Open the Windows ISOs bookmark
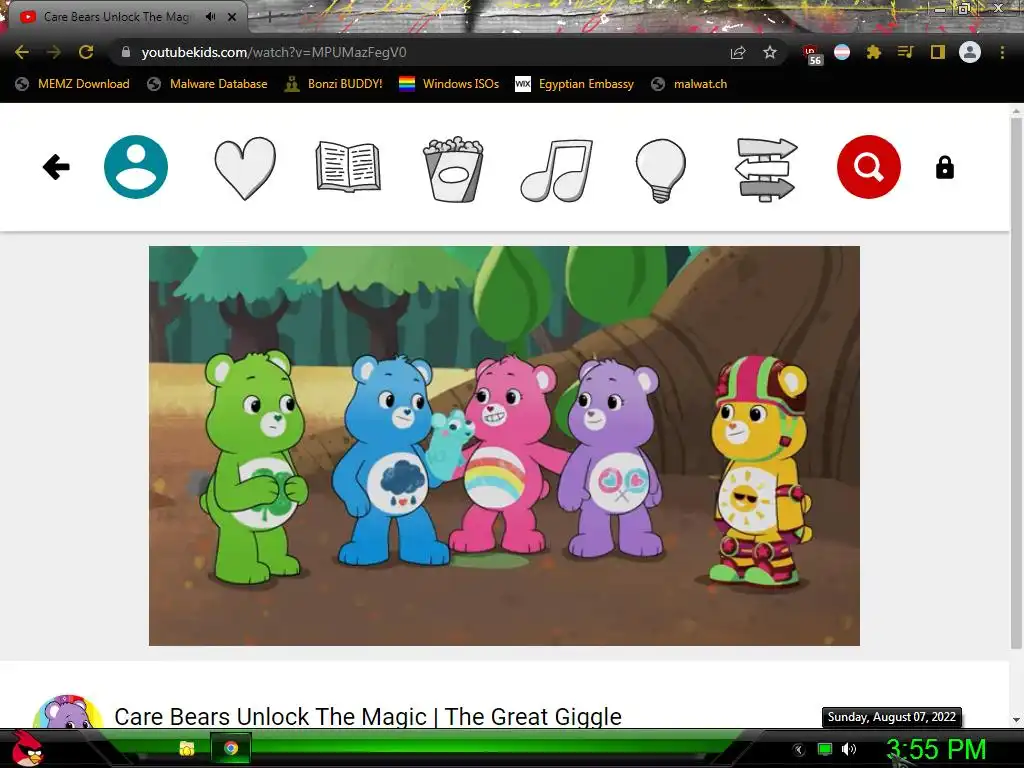Screen dimensions: 1024x768 point(449,84)
